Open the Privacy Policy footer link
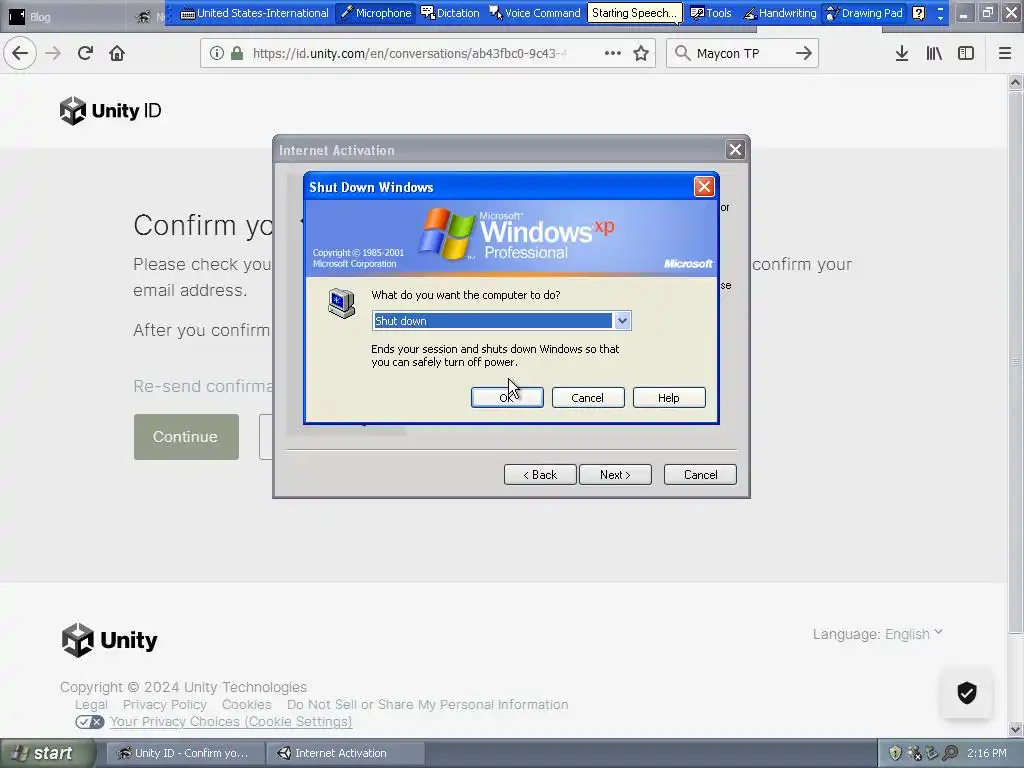 coord(165,705)
